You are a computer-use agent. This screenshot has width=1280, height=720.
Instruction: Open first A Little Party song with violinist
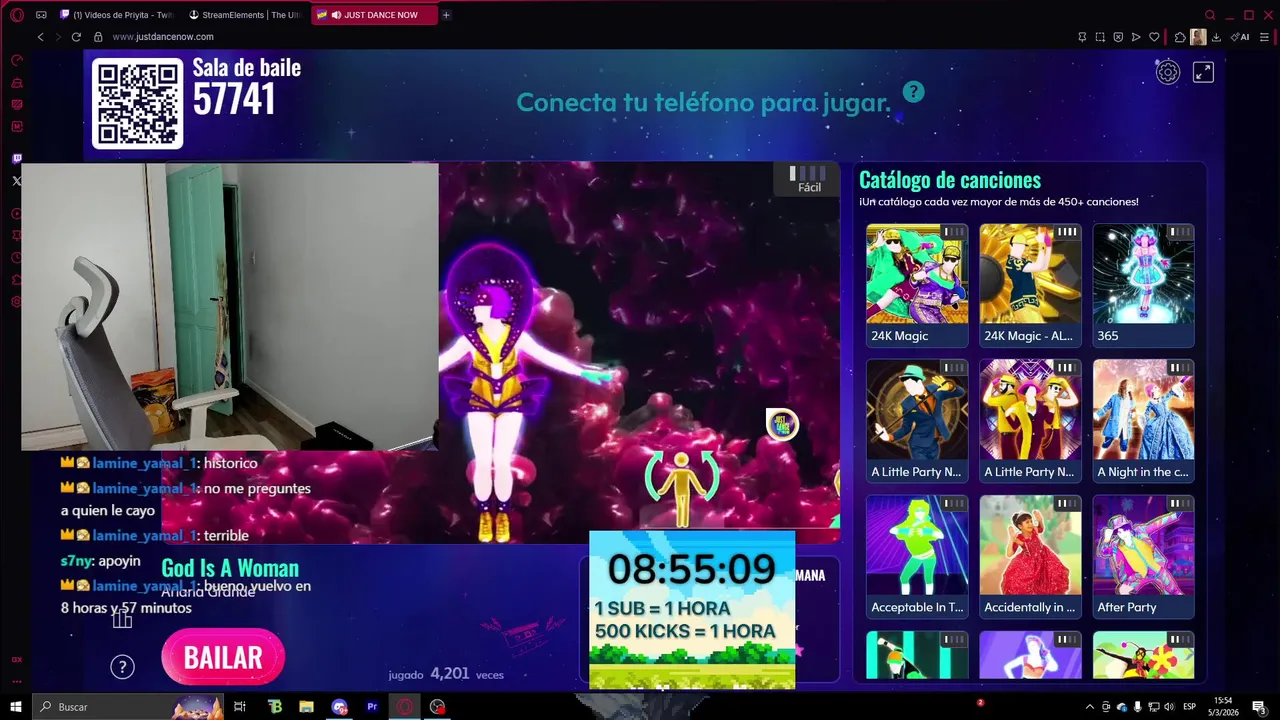(x=917, y=421)
